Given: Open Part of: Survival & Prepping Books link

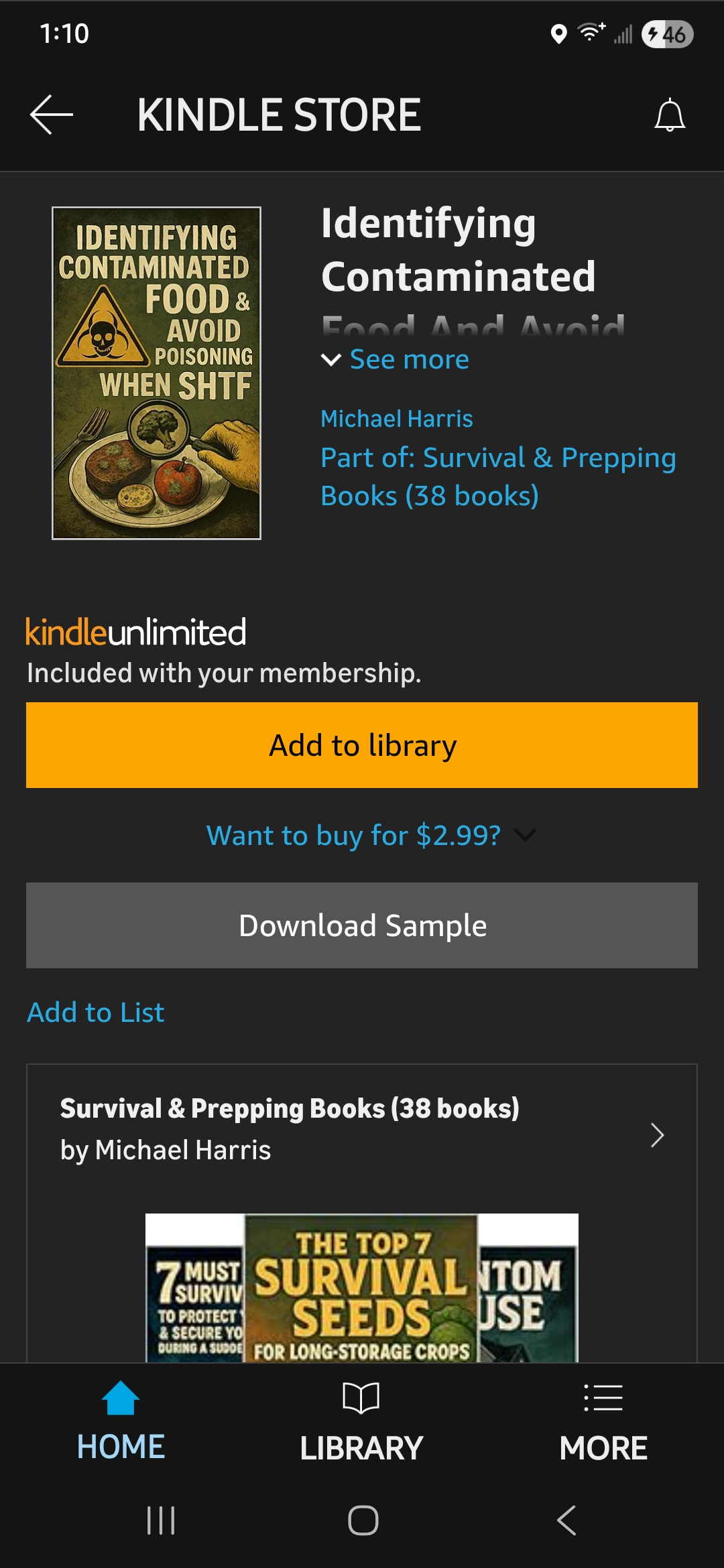Looking at the screenshot, I should [498, 476].
